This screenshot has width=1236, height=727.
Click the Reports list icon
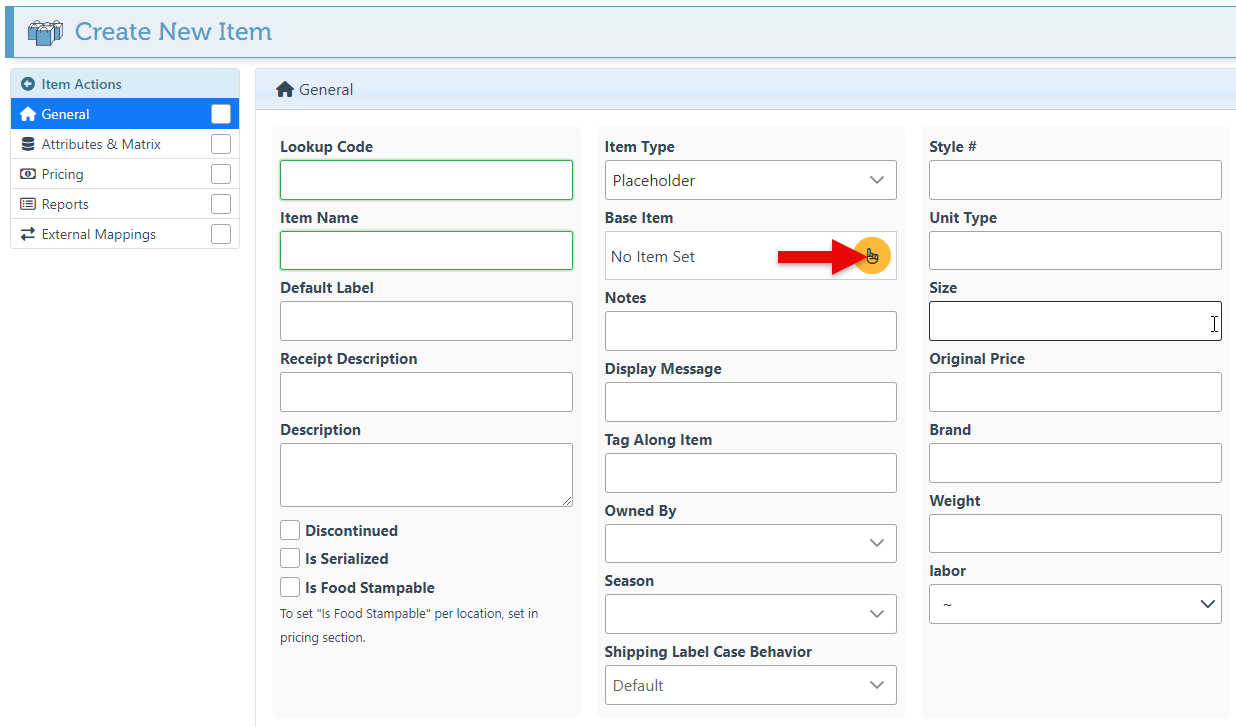(x=28, y=204)
